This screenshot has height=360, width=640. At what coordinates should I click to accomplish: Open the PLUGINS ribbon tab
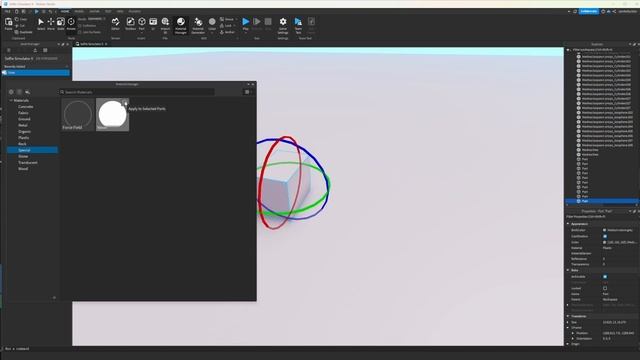(135, 11)
